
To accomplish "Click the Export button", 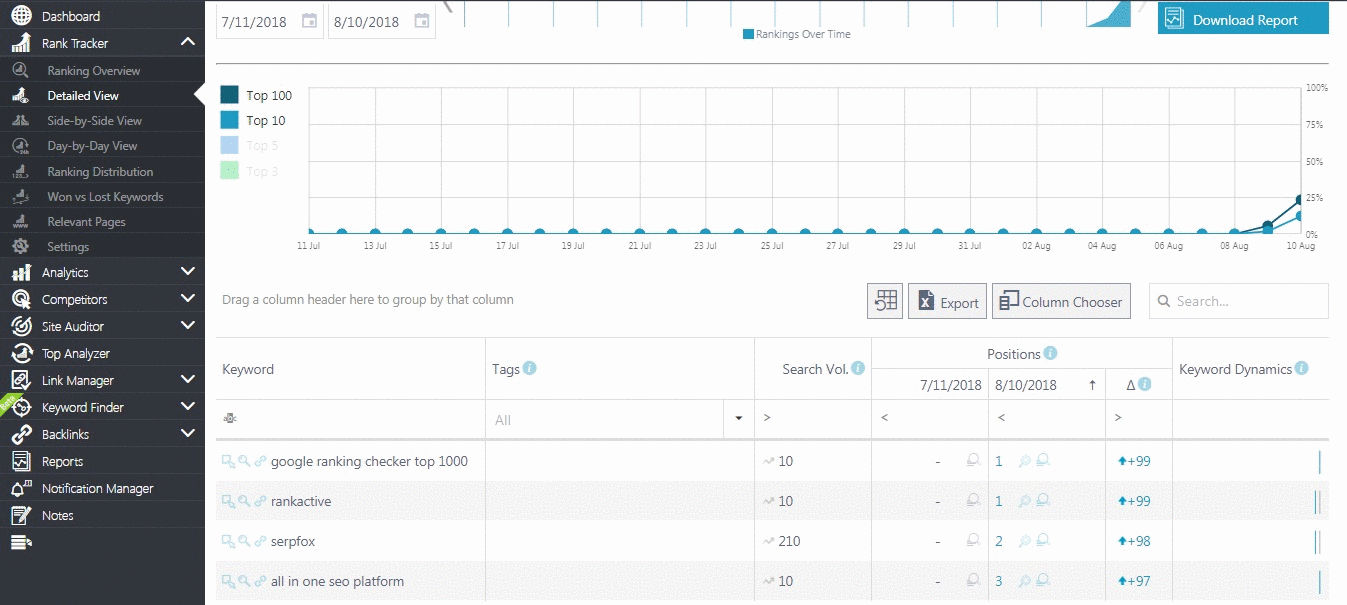I will (947, 301).
